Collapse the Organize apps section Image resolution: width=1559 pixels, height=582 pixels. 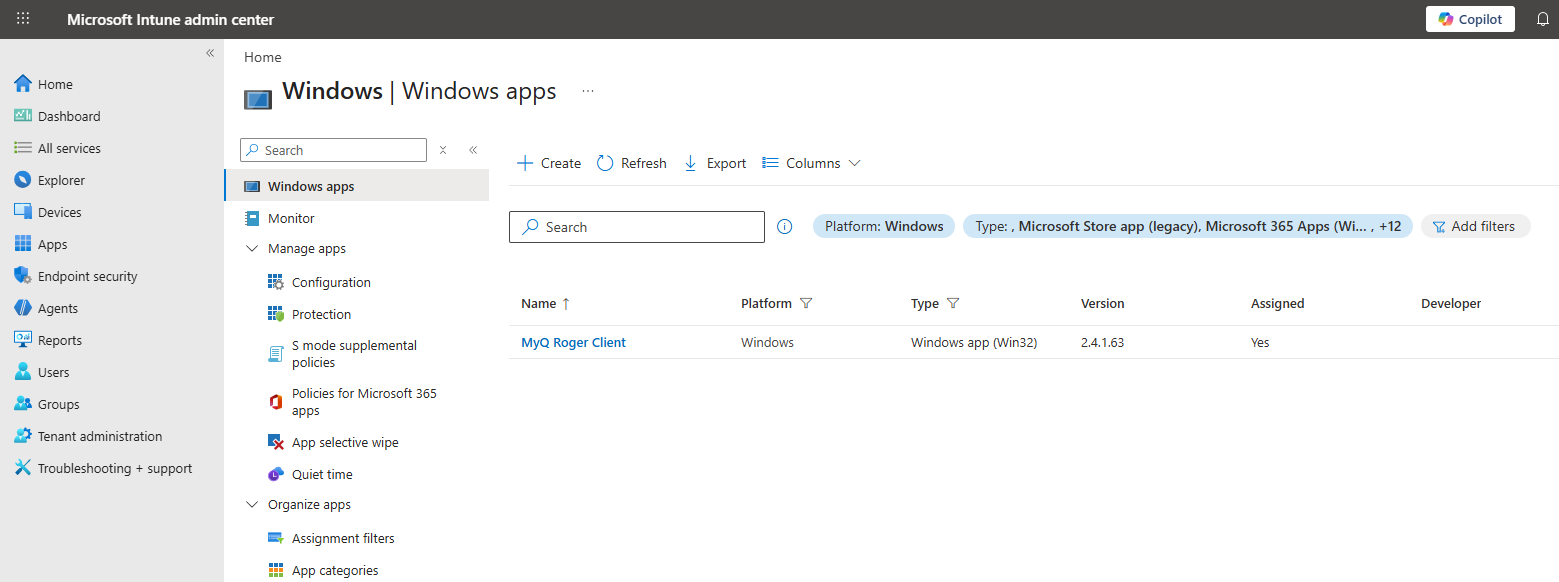[252, 504]
